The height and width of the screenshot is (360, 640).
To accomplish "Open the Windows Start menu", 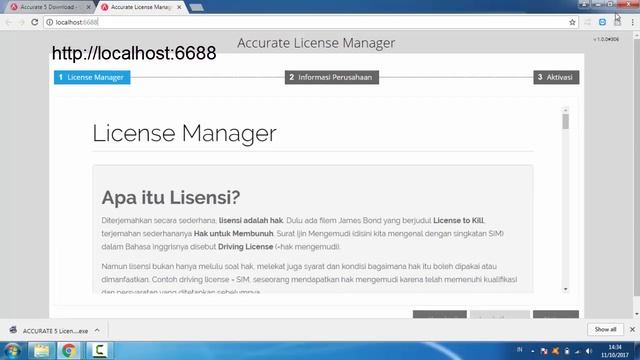I will point(12,351).
